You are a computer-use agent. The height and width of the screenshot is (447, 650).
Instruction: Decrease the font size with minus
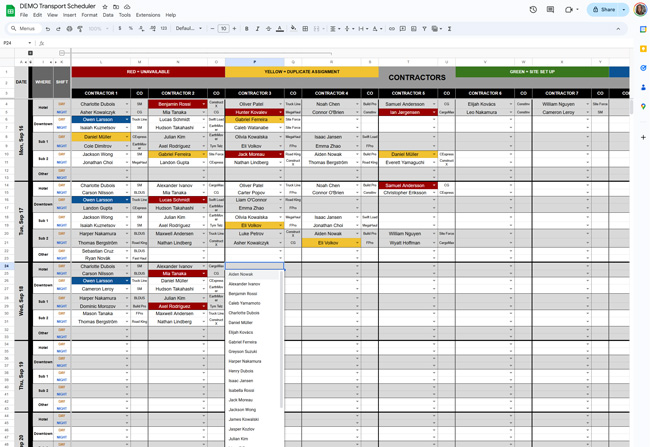coord(212,29)
